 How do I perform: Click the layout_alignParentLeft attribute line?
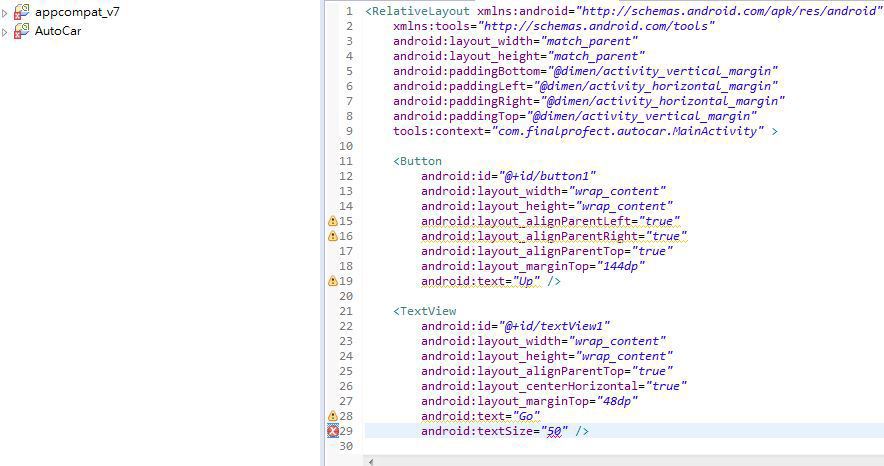(550, 221)
